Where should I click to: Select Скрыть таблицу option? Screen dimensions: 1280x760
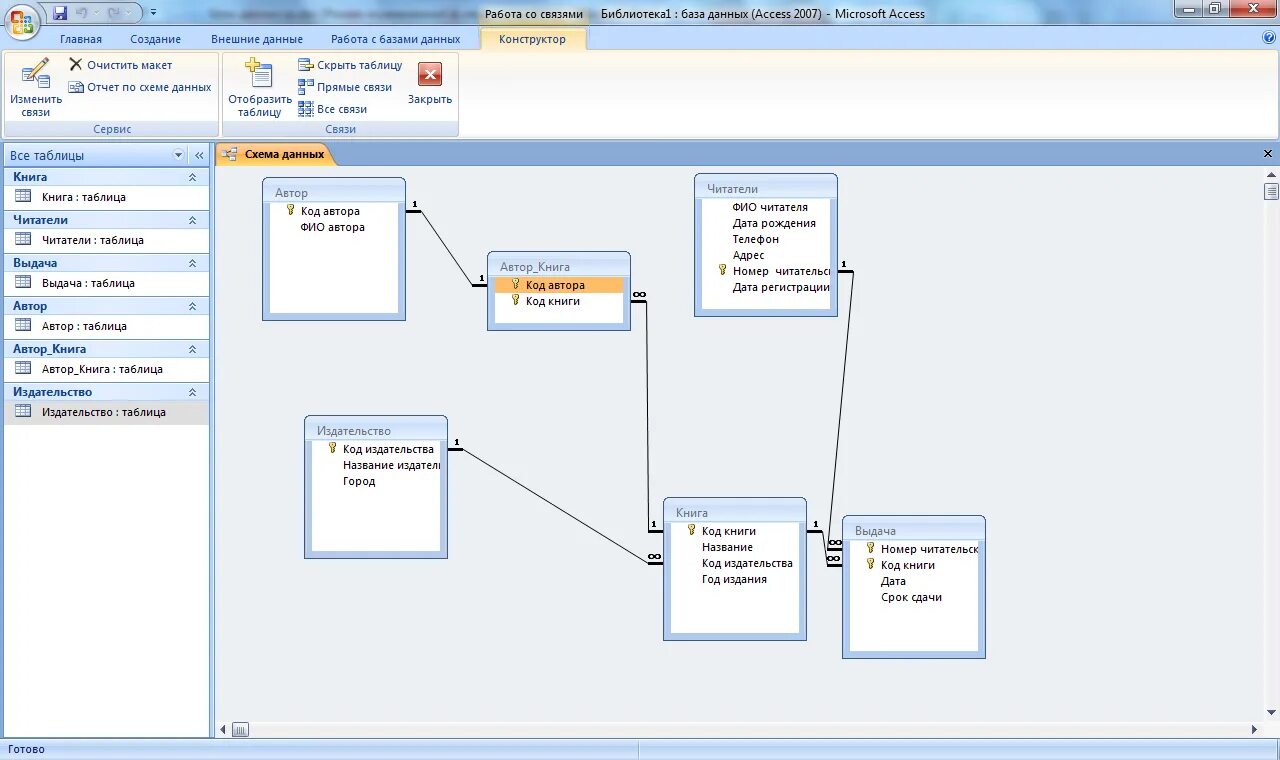350,65
